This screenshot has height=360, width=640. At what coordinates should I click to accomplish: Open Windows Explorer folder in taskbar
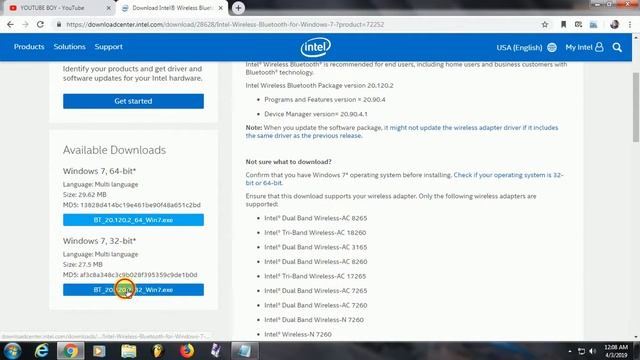point(129,351)
